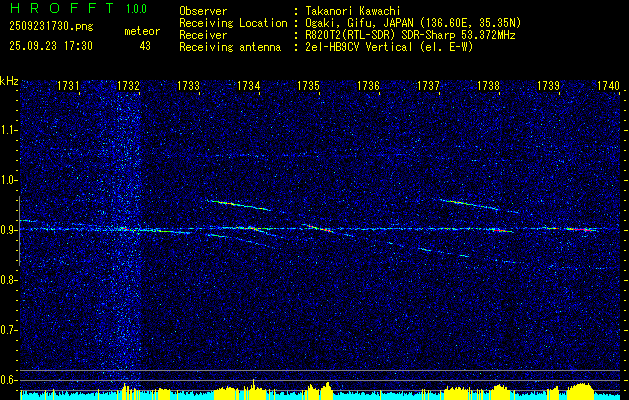This screenshot has width=629, height=400.
Task: Click the meteor count 43
Action: click(x=145, y=46)
